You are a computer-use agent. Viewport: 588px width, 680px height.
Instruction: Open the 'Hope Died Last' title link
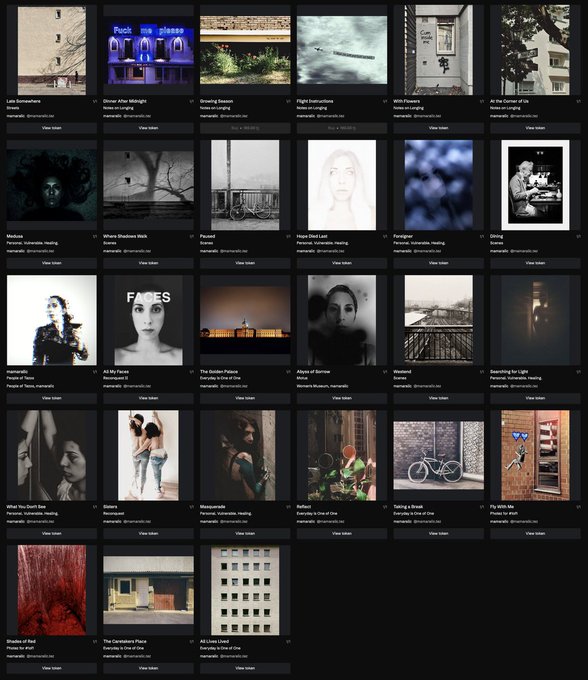point(312,236)
